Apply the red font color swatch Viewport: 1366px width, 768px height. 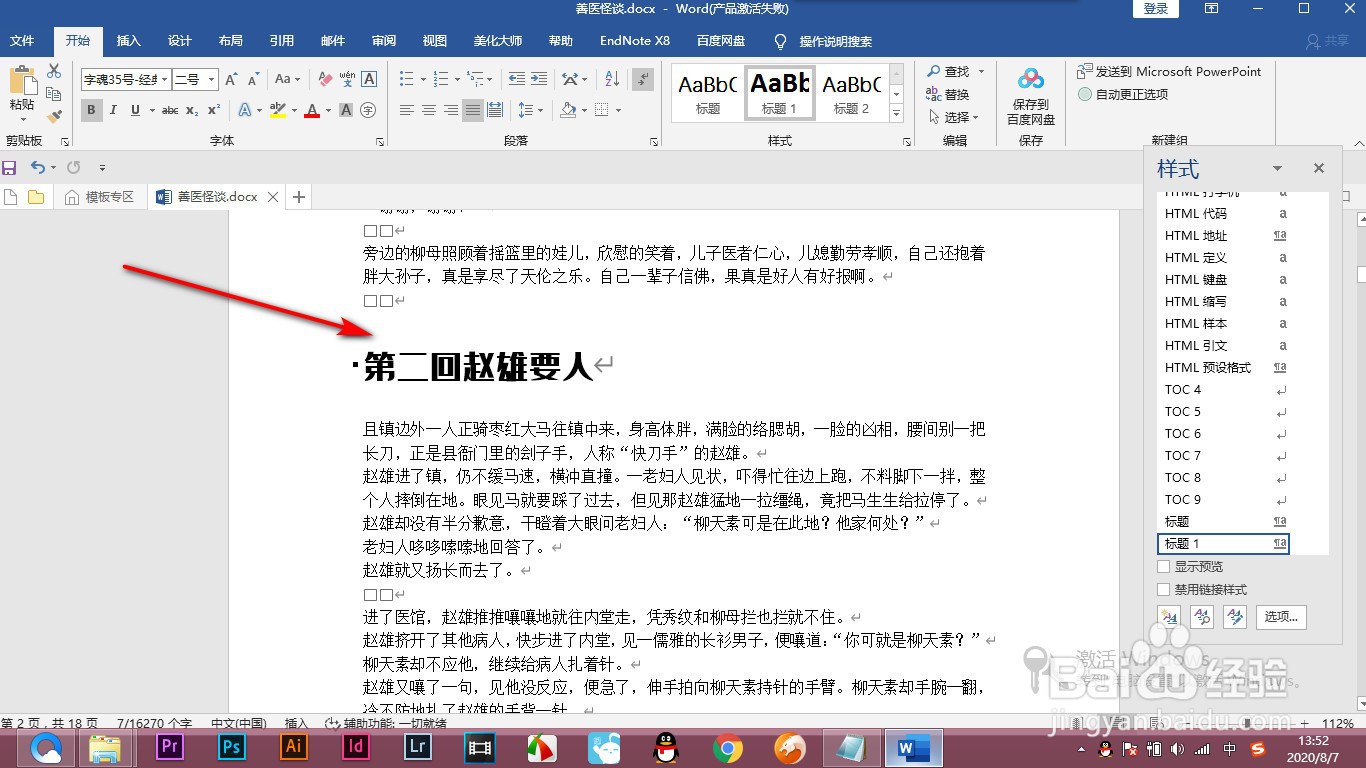click(312, 110)
